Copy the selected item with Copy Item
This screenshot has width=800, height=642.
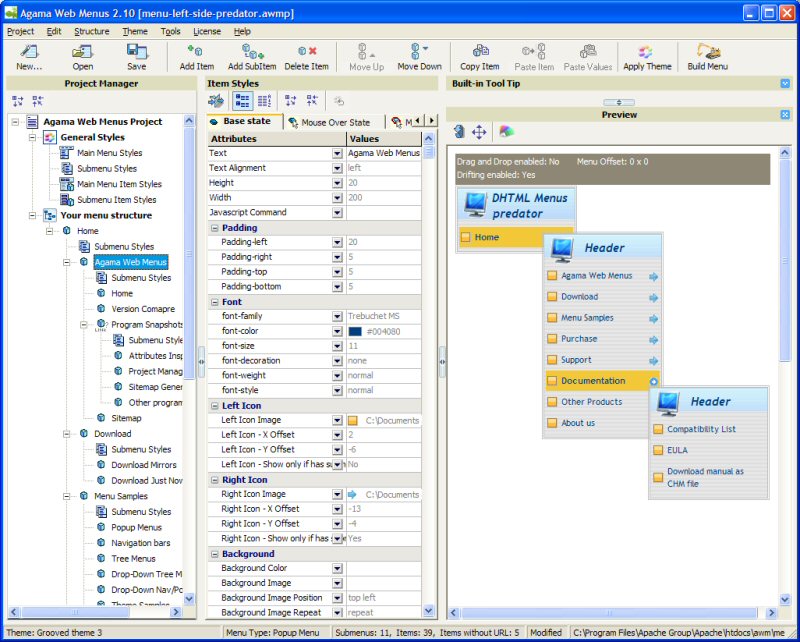tap(480, 57)
